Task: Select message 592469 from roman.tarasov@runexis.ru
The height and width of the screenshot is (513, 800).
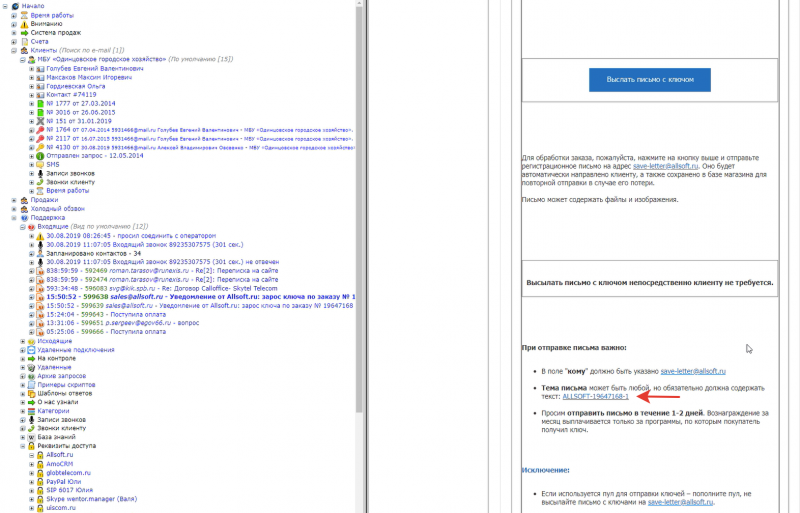Action: pyautogui.click(x=162, y=271)
